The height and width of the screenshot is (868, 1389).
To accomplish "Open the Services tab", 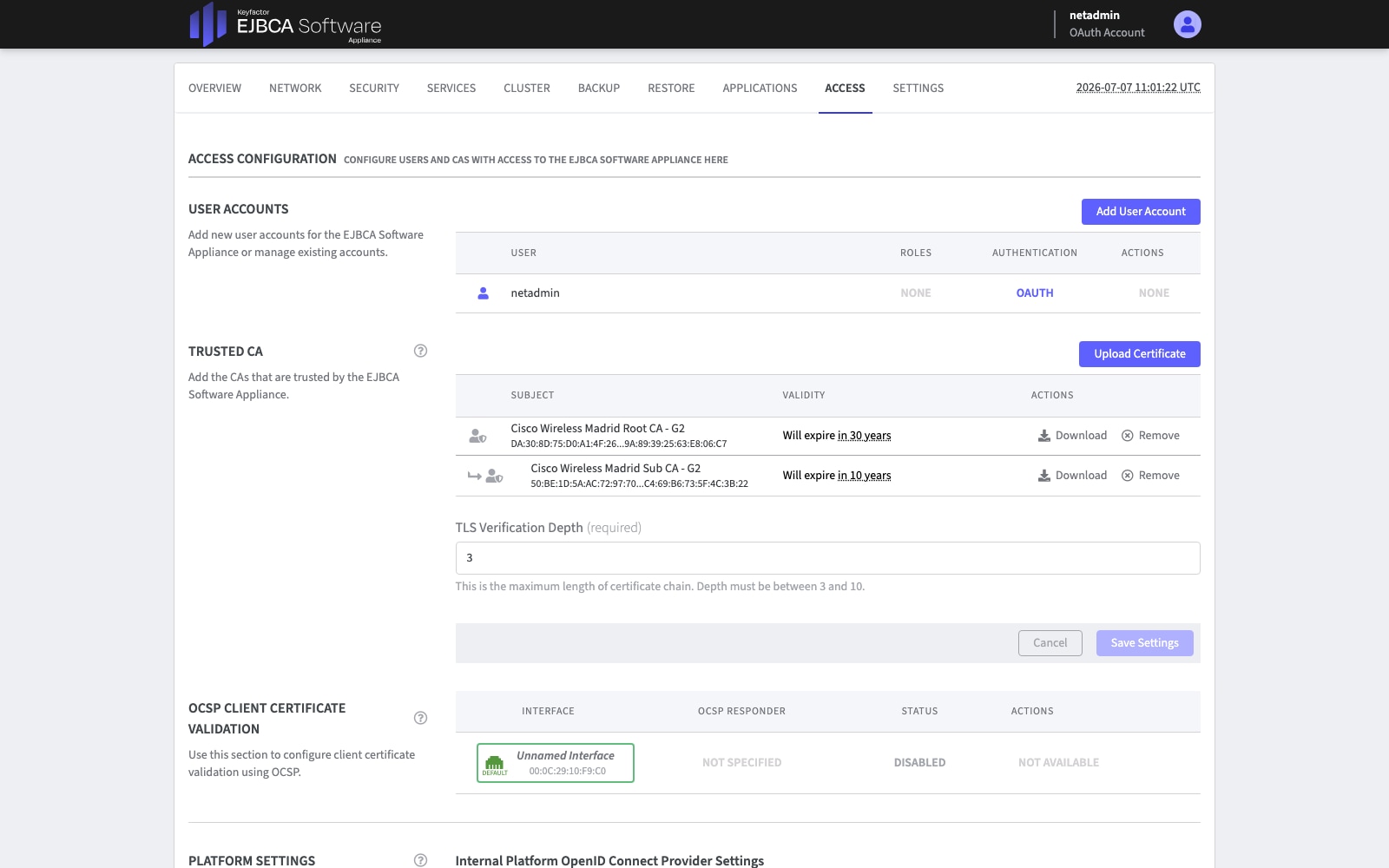I will (451, 89).
